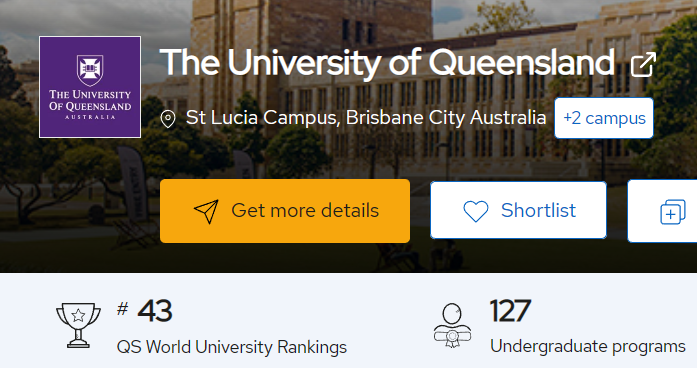Viewport: 697px width, 368px height.
Task: Click the shield crest in the purple logo
Action: tap(90, 70)
